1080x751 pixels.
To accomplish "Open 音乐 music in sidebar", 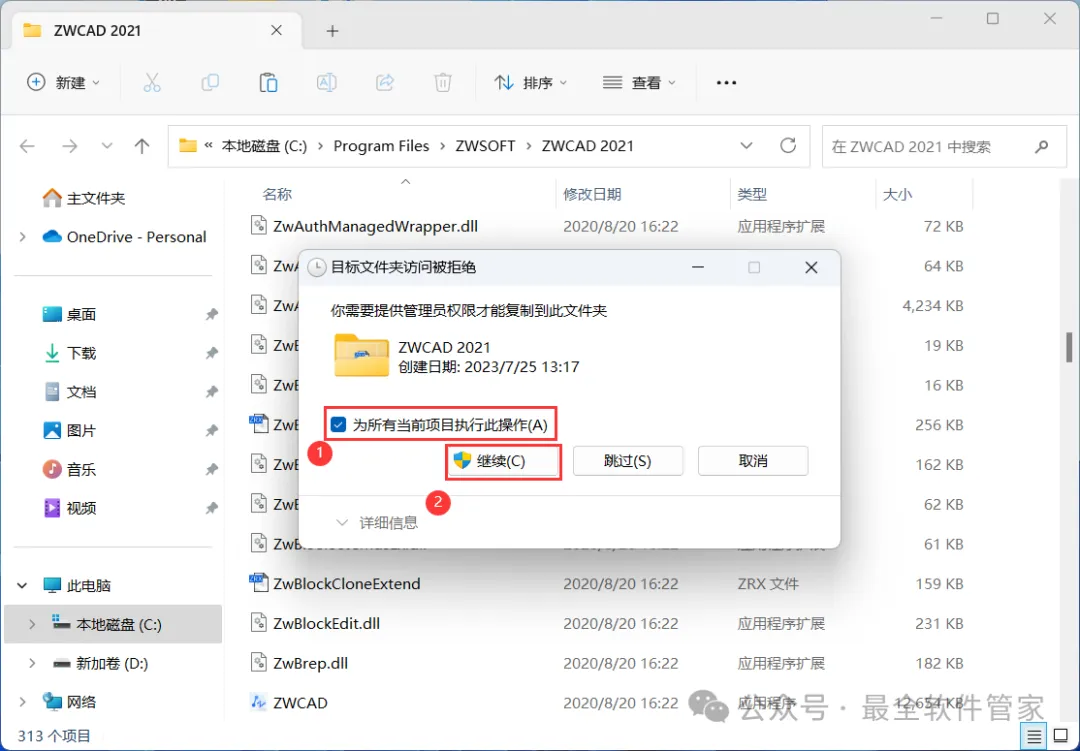I will click(70, 469).
